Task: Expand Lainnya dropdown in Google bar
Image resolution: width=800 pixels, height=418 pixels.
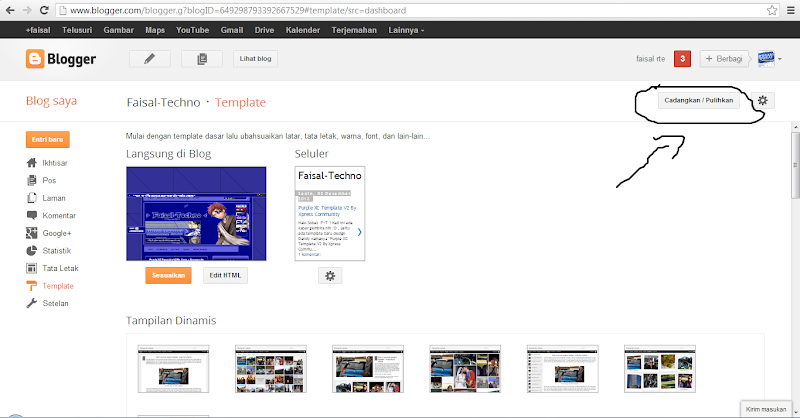Action: 406,30
